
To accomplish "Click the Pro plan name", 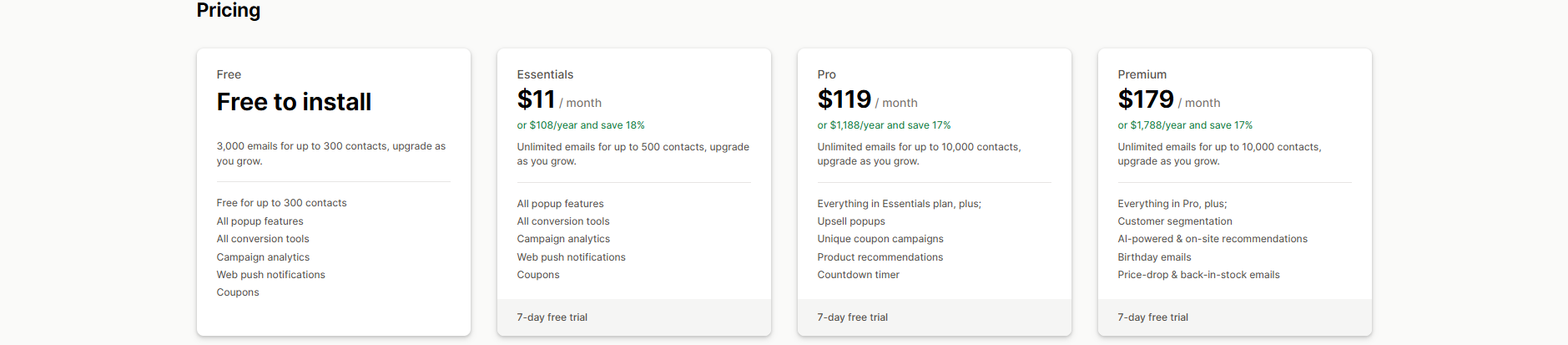I will click(x=826, y=74).
